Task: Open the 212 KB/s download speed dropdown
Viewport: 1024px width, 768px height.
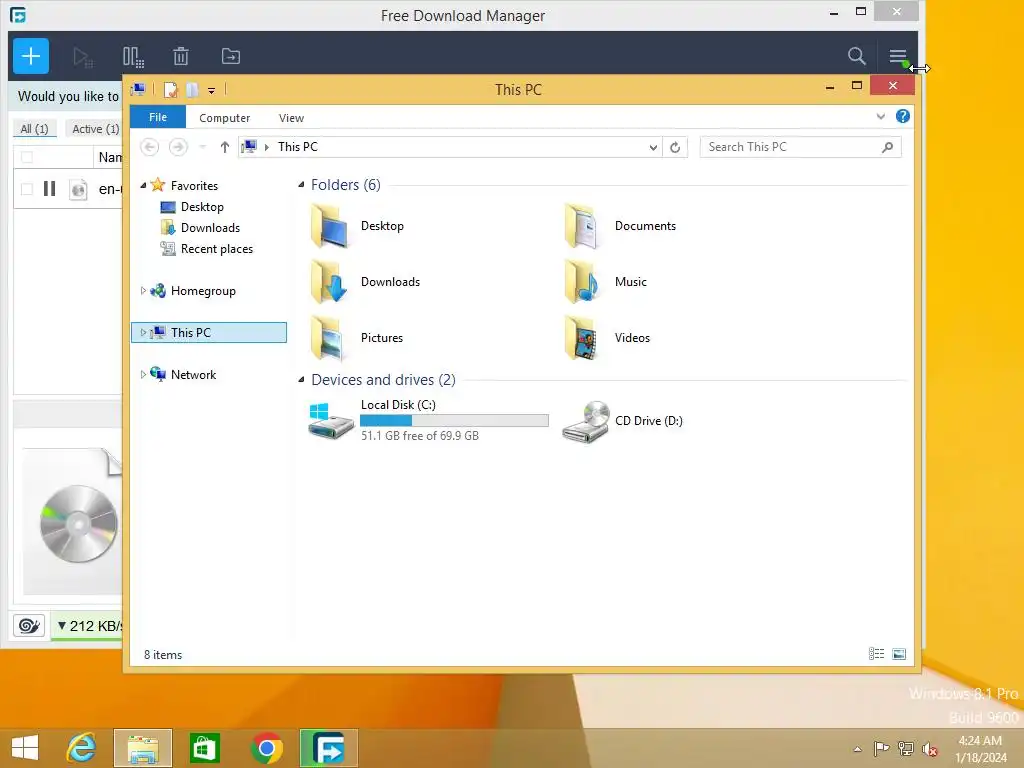Action: click(x=89, y=626)
